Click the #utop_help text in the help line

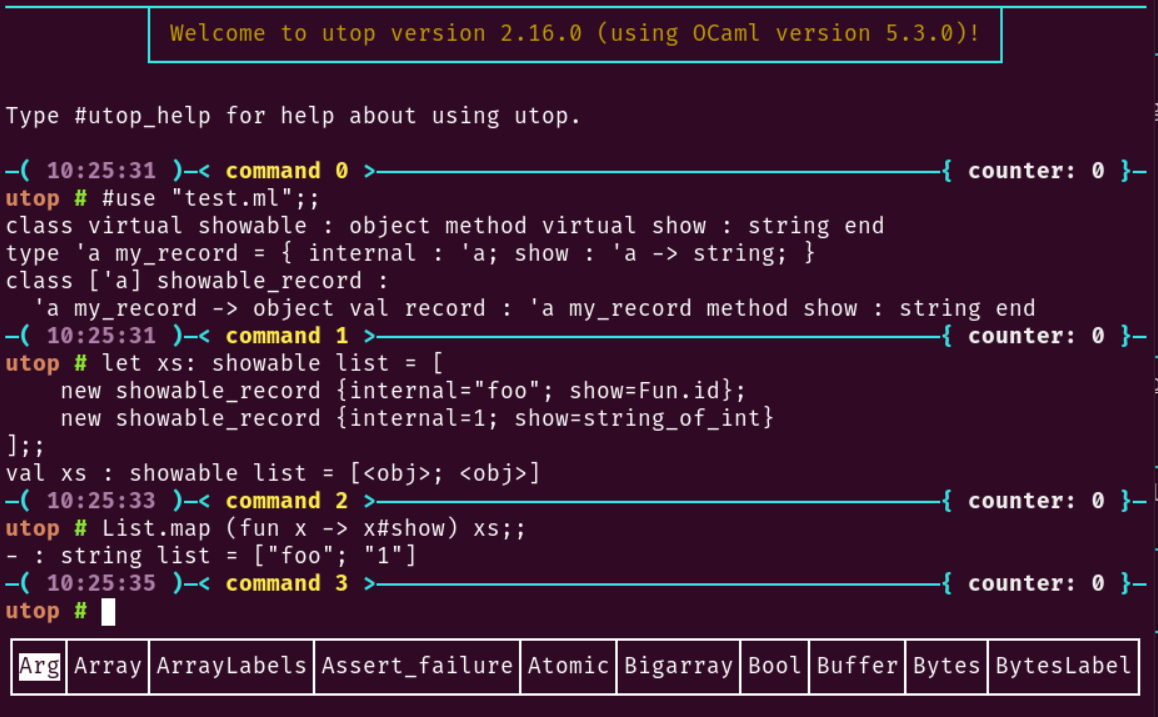pyautogui.click(x=142, y=116)
